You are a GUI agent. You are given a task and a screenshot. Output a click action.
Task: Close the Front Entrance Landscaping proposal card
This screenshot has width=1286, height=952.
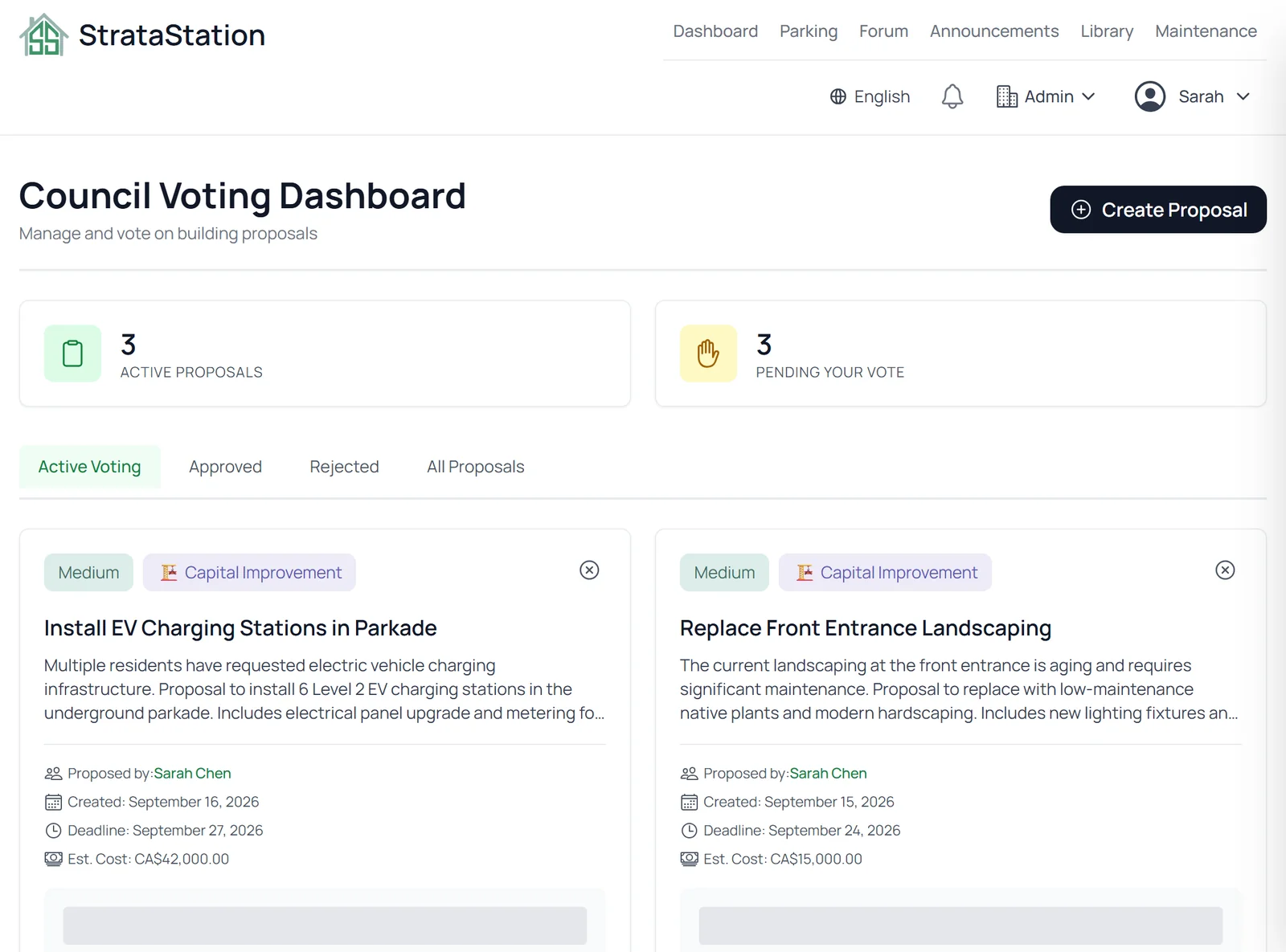[1225, 570]
